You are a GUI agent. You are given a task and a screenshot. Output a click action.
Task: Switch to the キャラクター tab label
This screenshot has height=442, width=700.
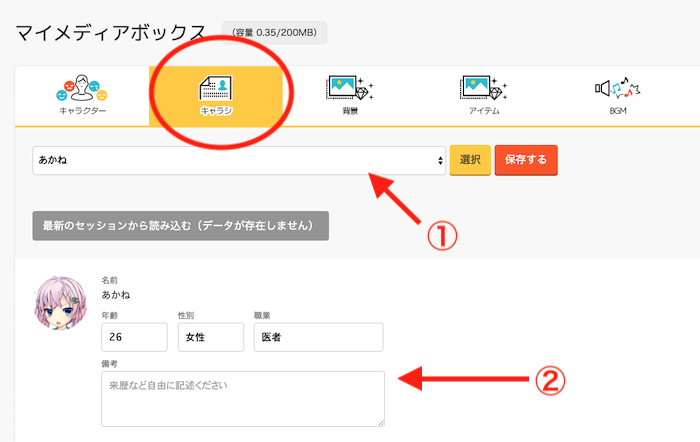(82, 111)
